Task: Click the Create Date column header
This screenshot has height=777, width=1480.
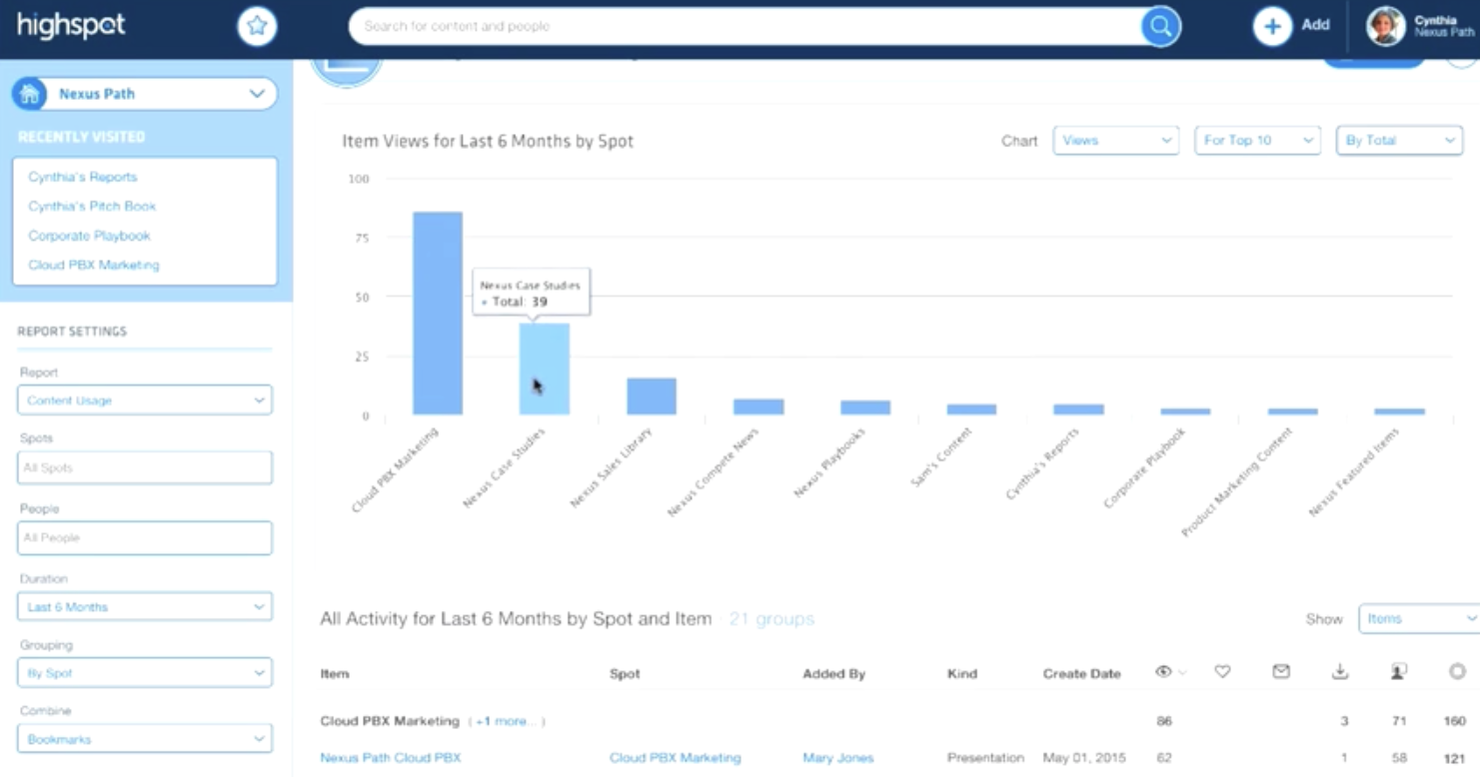Action: point(1082,674)
